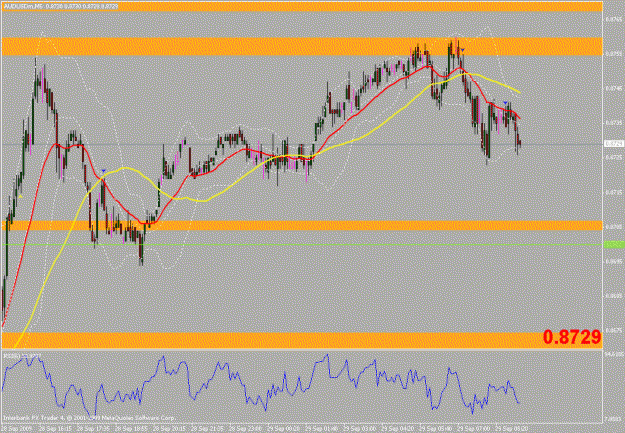Click the 0.8735 price axis label
The height and width of the screenshot is (433, 625).
click(614, 123)
